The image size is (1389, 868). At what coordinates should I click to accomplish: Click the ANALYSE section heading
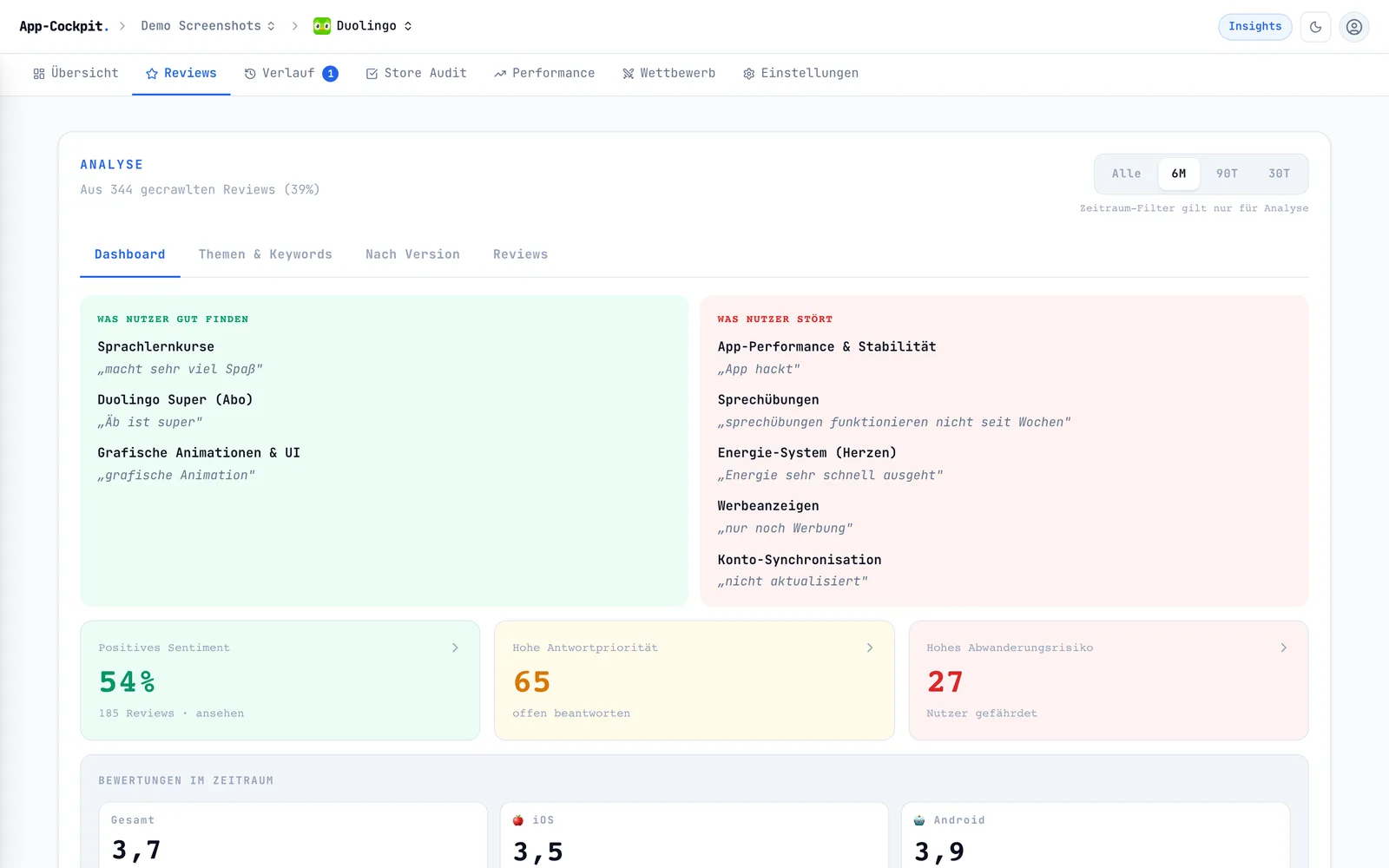tap(112, 165)
